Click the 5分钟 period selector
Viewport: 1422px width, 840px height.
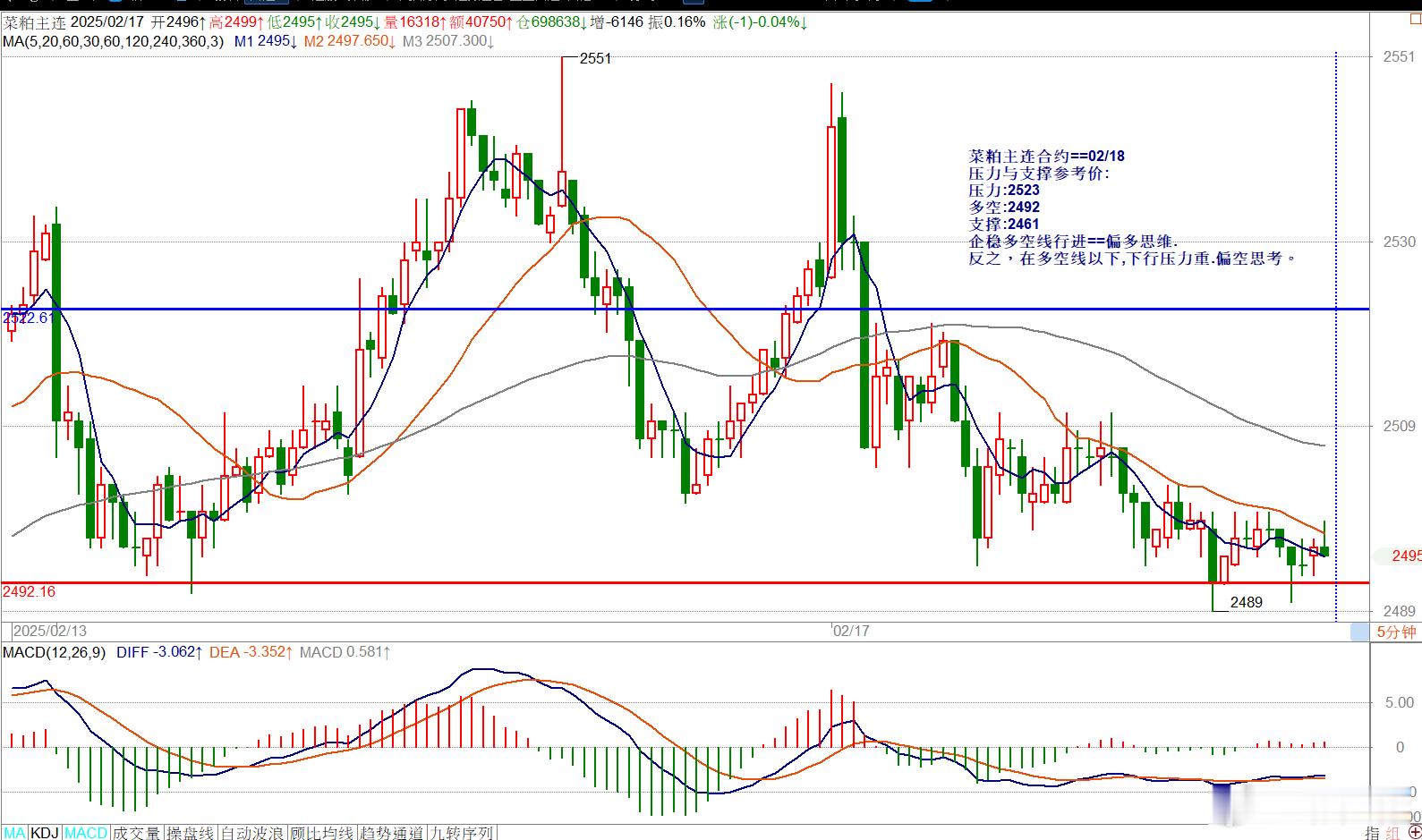coord(1395,632)
